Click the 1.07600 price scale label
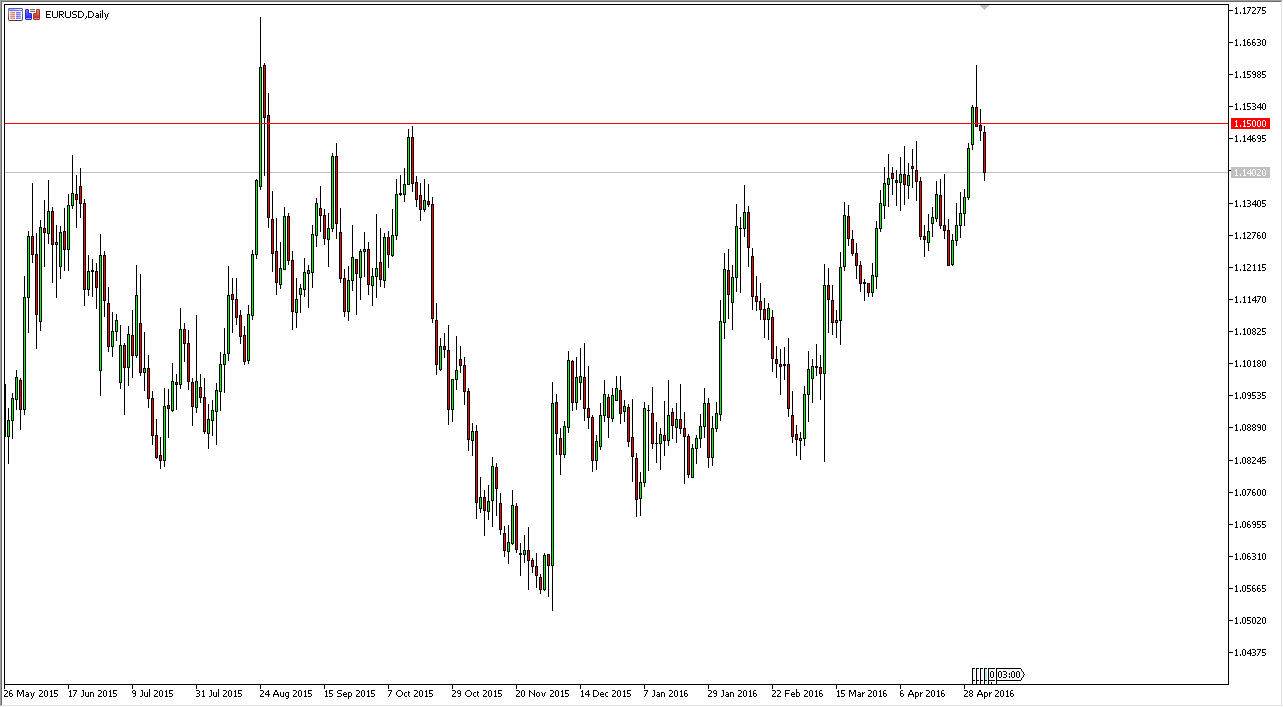Viewport: 1283px width, 707px height. (x=1251, y=492)
